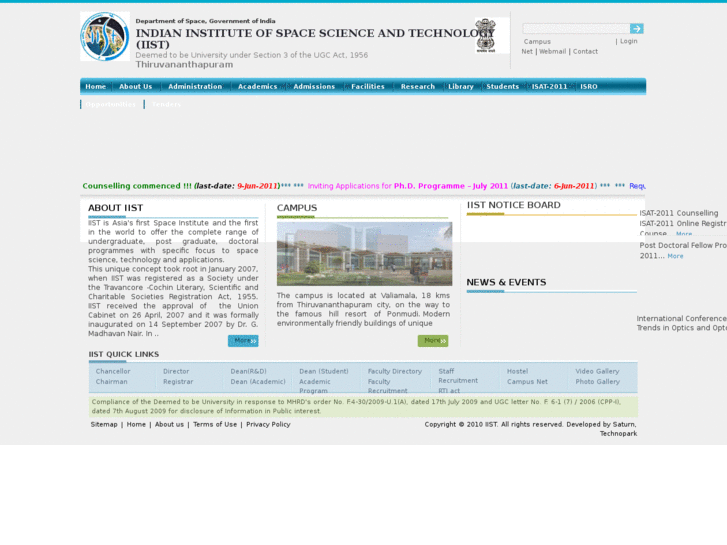727x545 pixels.
Task: Open the Dean (Academic) quick link
Action: 258,382
